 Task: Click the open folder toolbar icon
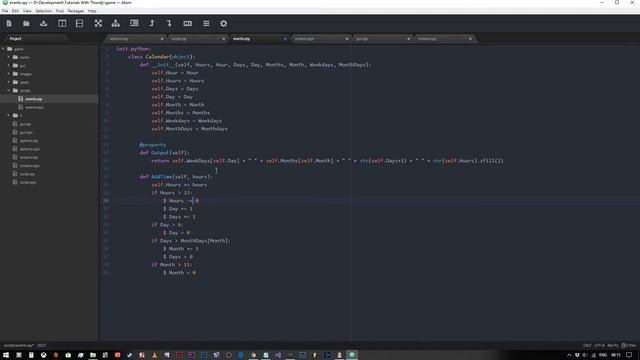(x=26, y=24)
